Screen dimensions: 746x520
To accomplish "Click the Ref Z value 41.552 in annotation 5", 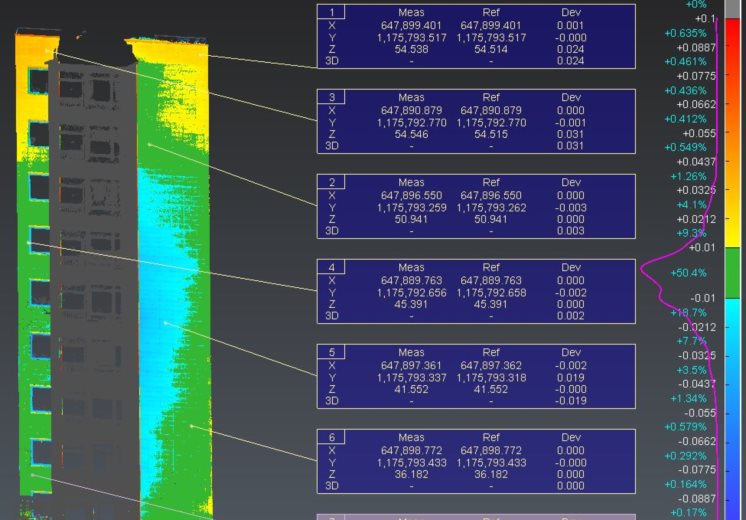I will coord(491,389).
